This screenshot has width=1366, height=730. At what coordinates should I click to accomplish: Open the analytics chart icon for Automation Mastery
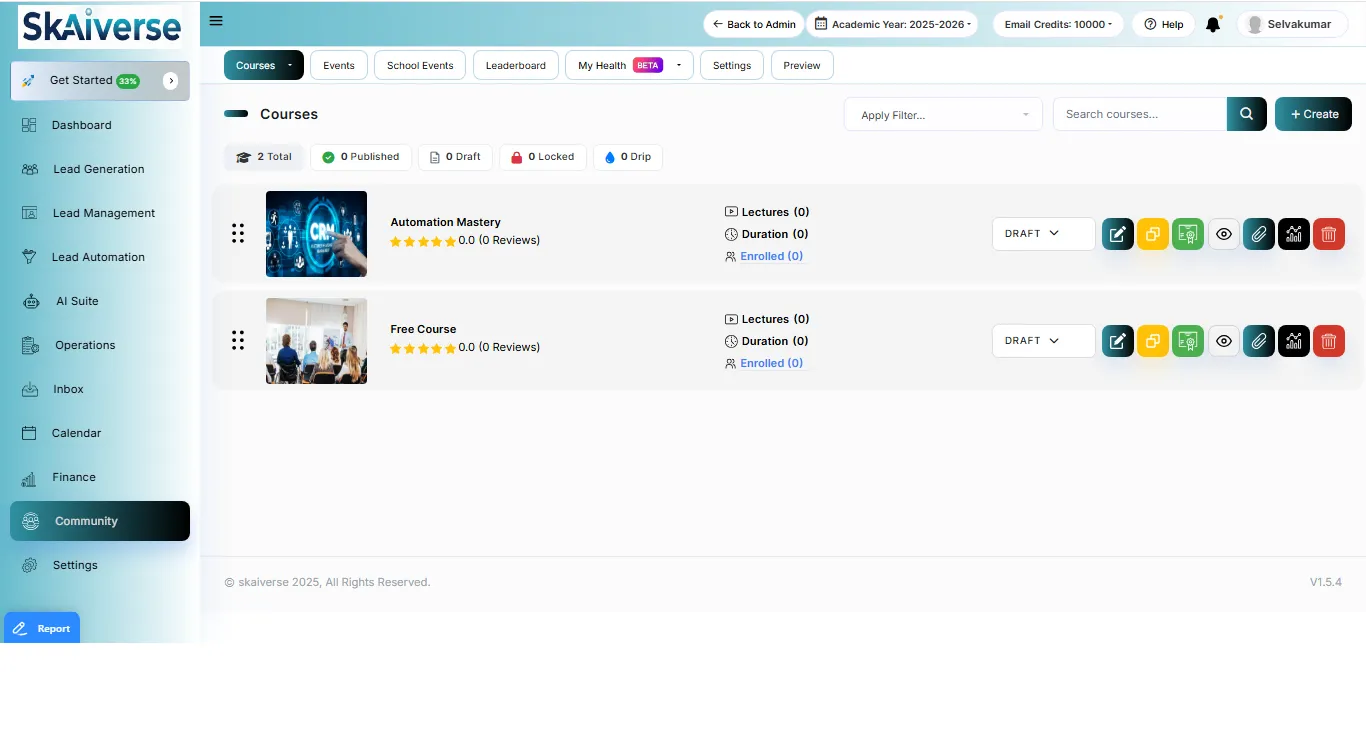pyautogui.click(x=1294, y=234)
